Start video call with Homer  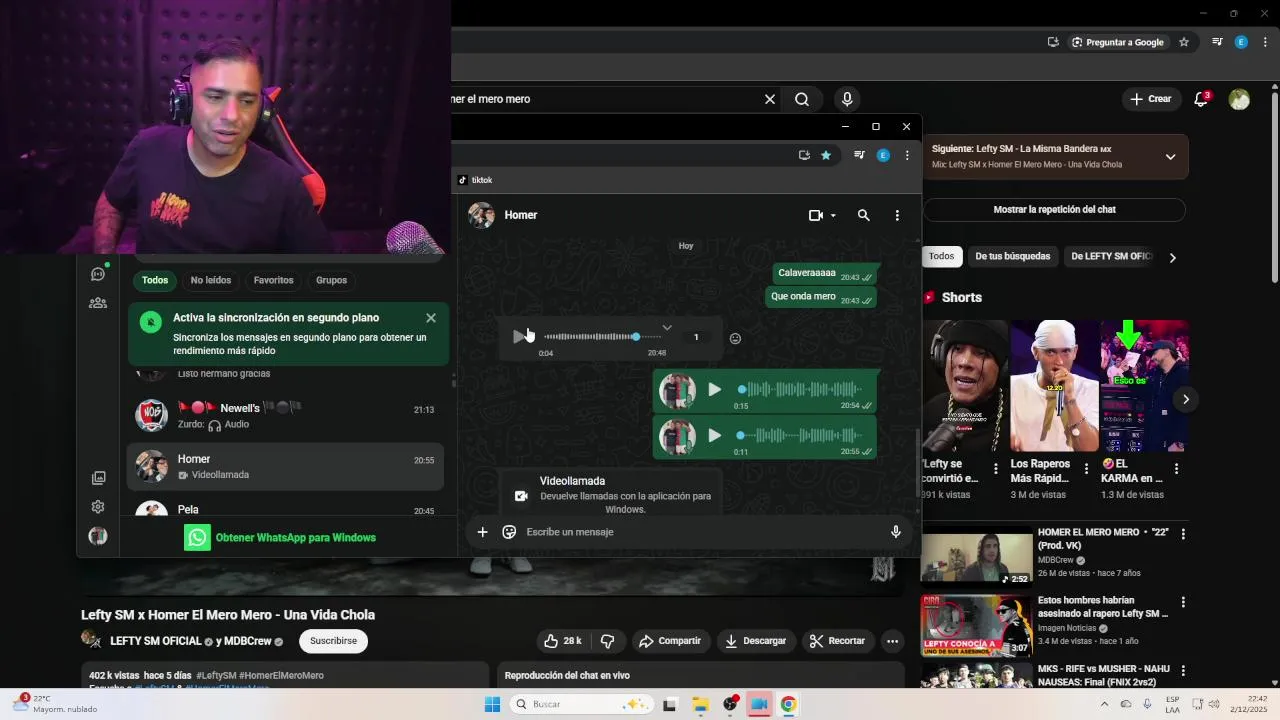tap(816, 215)
